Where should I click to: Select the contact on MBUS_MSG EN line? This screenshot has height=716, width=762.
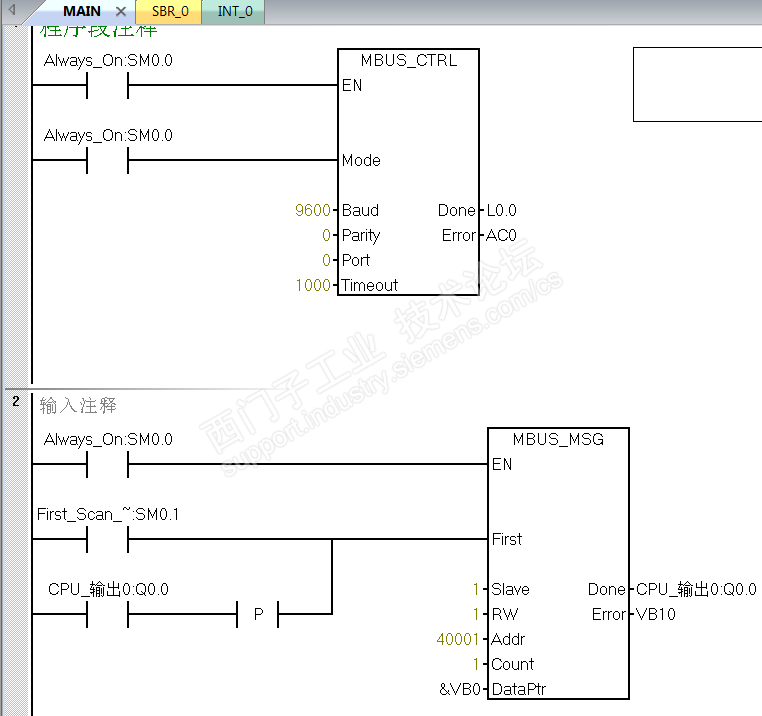(107, 464)
